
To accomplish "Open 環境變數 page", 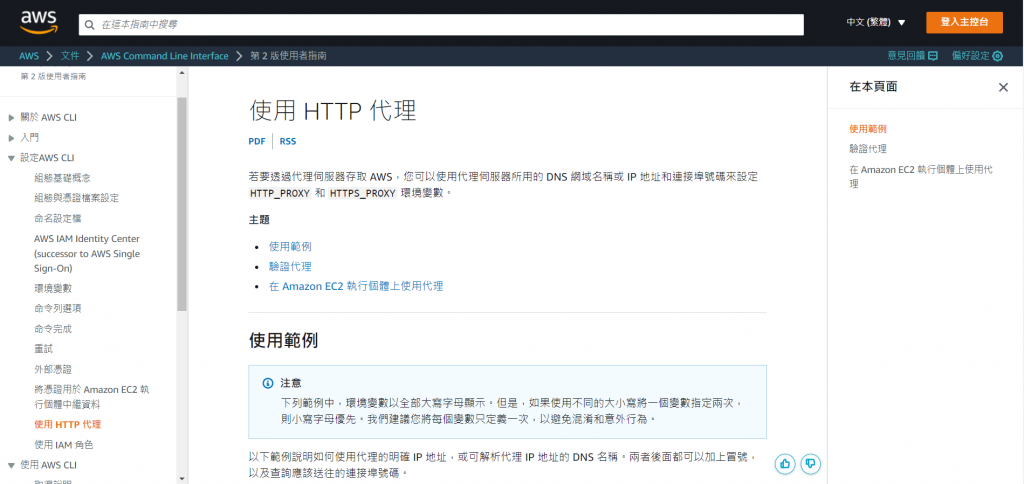I will [53, 288].
